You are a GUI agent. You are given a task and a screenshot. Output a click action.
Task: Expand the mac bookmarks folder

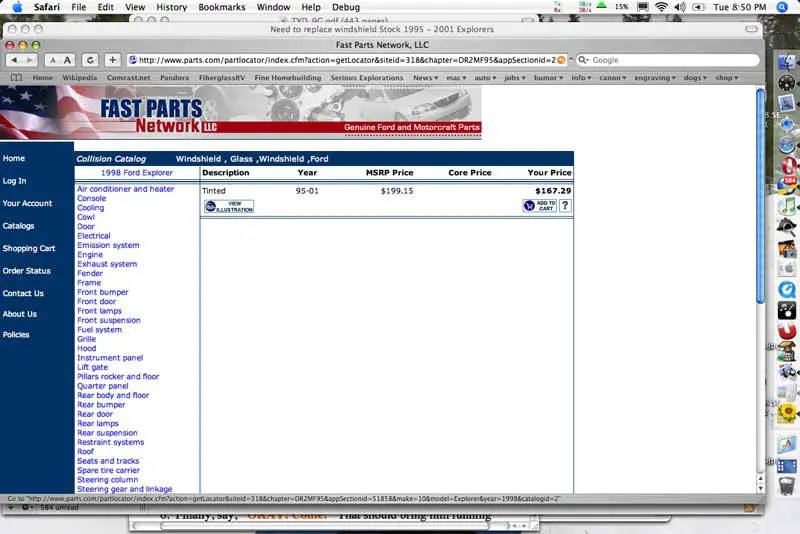point(456,78)
